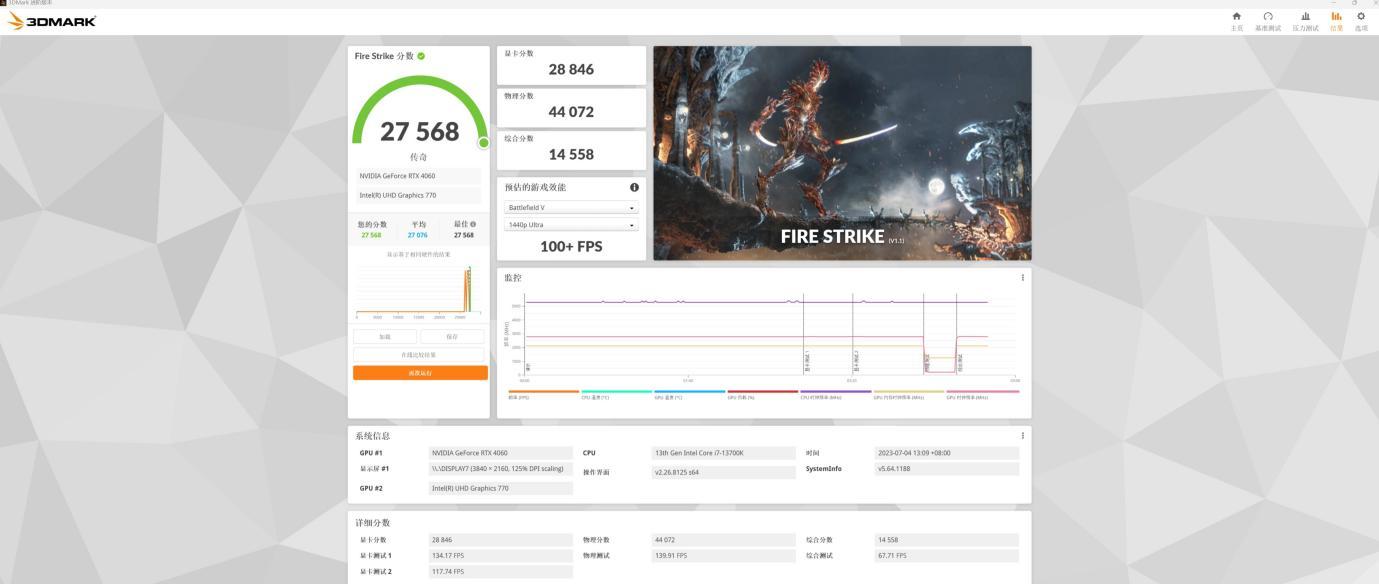Image resolution: width=1379 pixels, height=584 pixels.
Task: Click the score distribution histogram
Action: tap(418, 292)
